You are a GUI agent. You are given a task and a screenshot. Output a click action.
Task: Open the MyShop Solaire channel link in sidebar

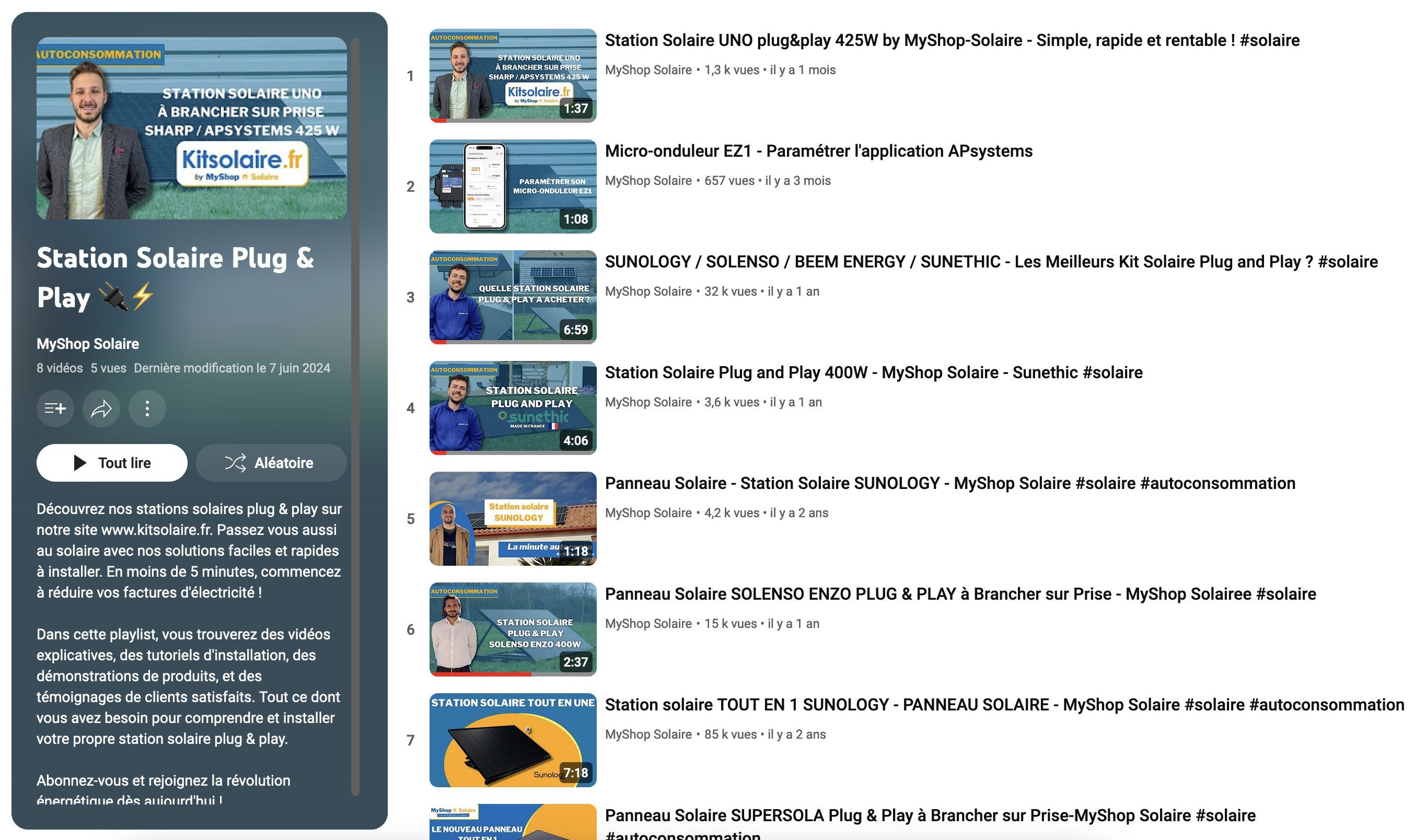88,344
